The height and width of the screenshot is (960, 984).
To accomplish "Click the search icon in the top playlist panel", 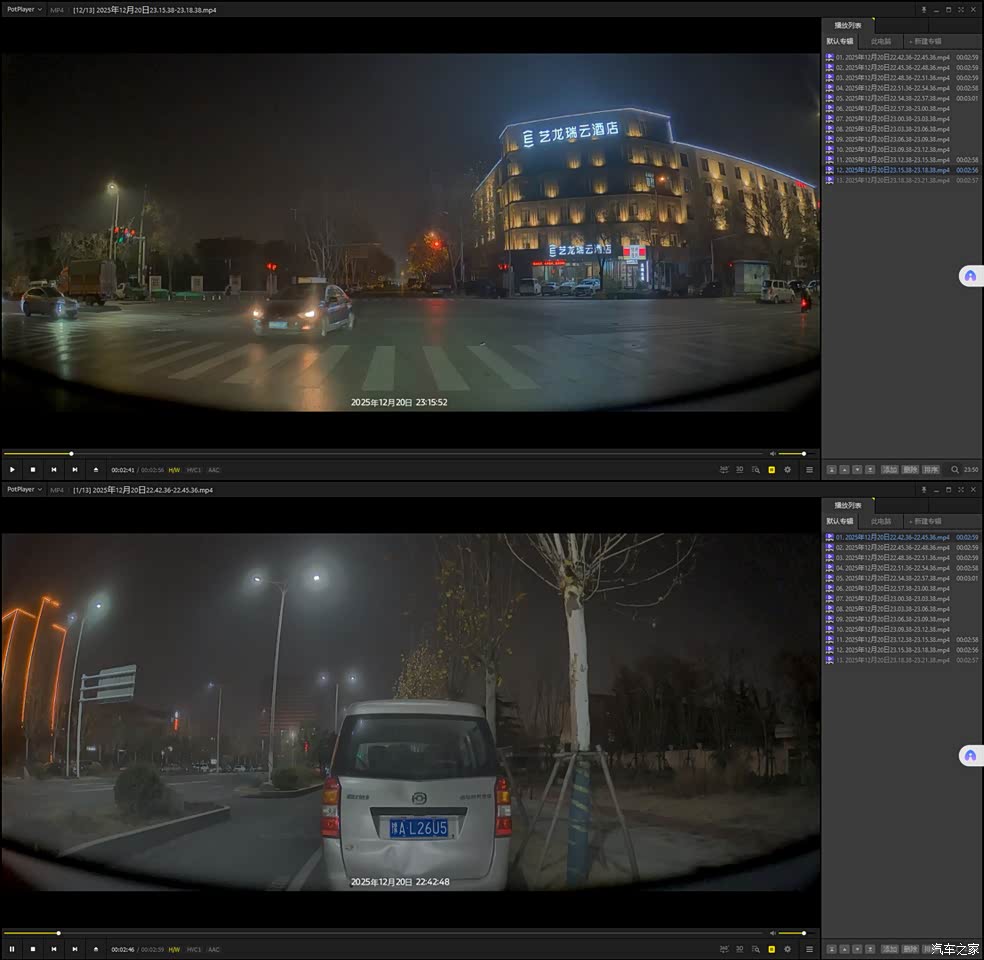I will pos(954,469).
